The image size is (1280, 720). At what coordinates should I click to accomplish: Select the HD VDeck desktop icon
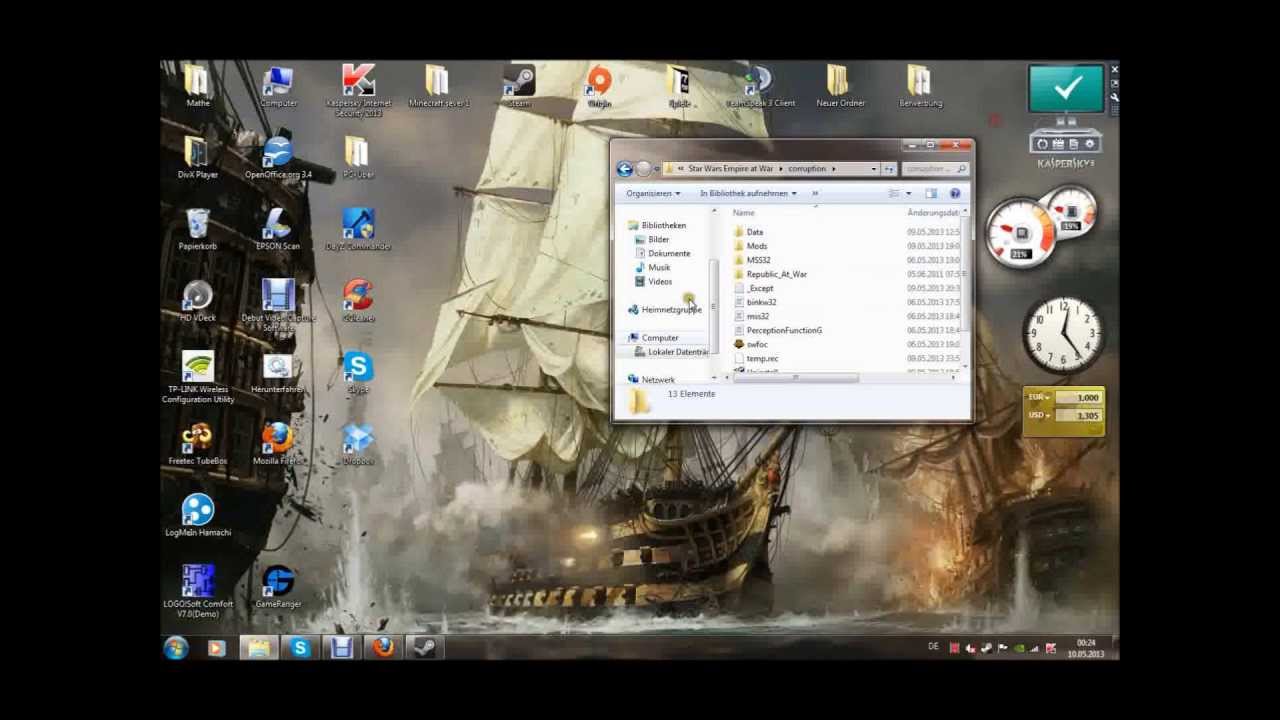(198, 302)
